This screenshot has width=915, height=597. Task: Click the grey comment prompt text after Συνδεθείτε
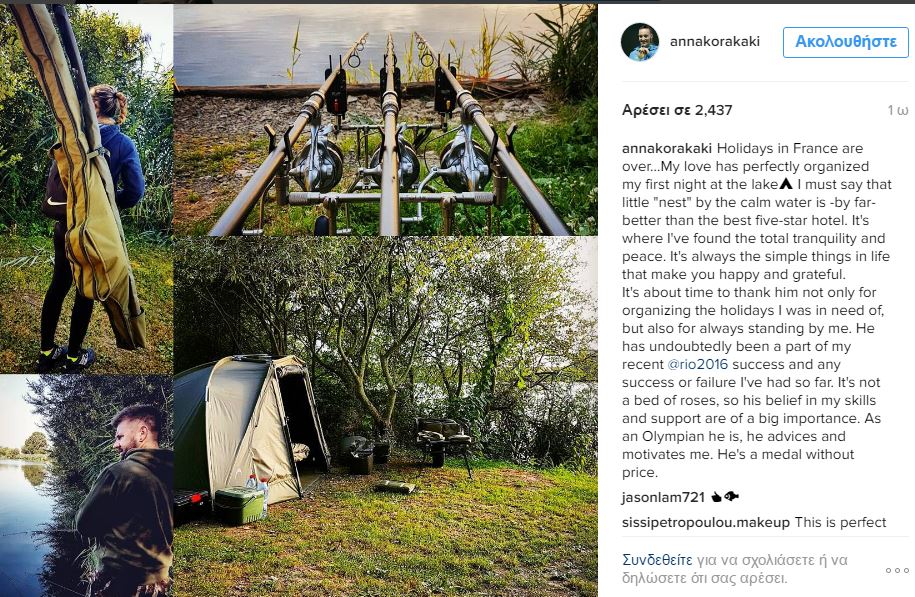pos(740,568)
